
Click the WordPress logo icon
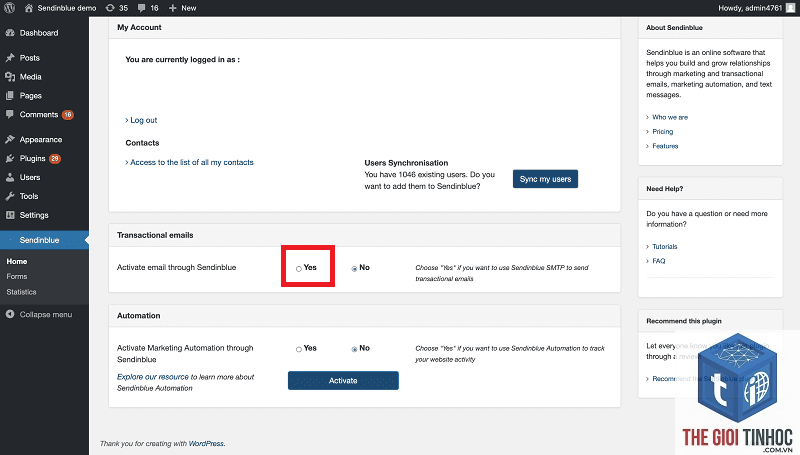click(x=9, y=8)
